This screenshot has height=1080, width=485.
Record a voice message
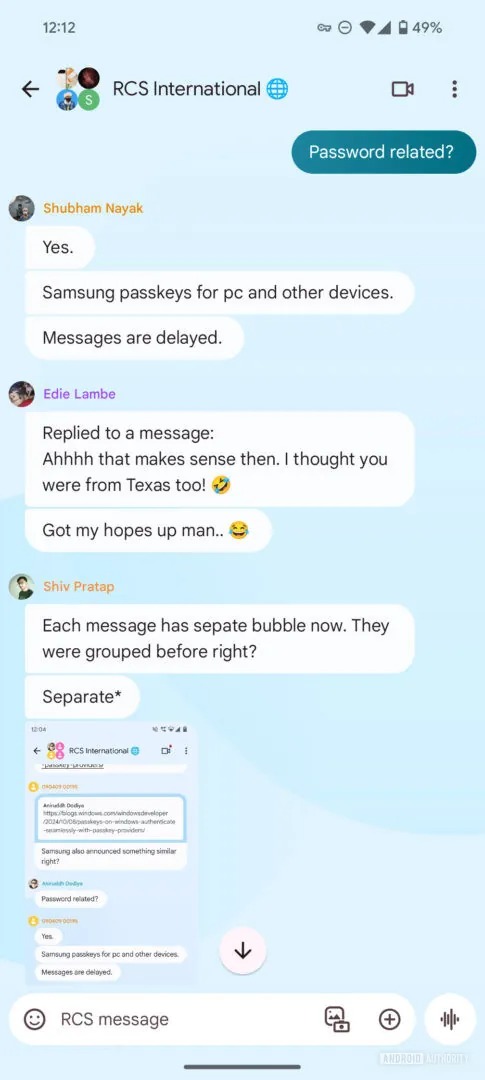[x=451, y=1019]
